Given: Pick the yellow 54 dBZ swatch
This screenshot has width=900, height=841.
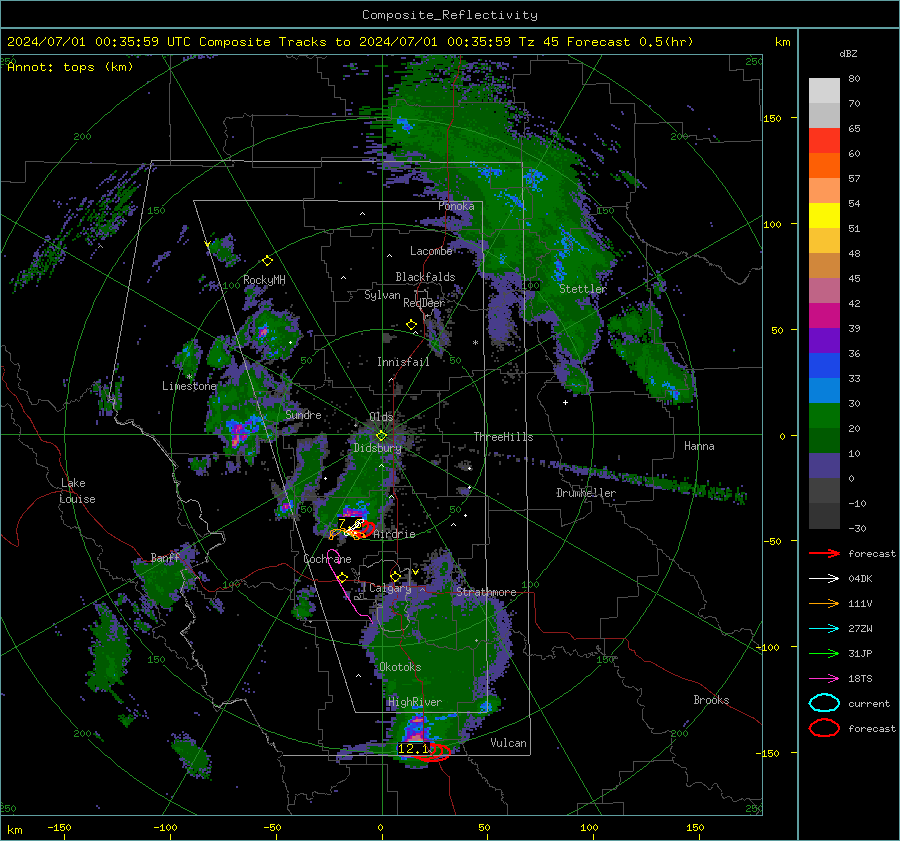Looking at the screenshot, I should [x=824, y=216].
